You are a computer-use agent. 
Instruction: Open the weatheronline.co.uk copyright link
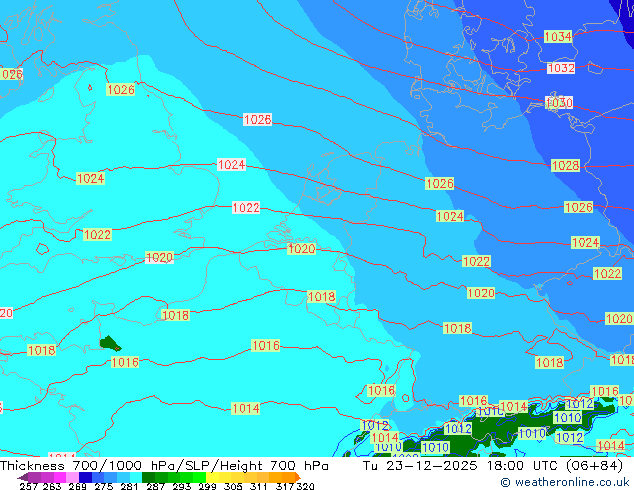click(564, 482)
